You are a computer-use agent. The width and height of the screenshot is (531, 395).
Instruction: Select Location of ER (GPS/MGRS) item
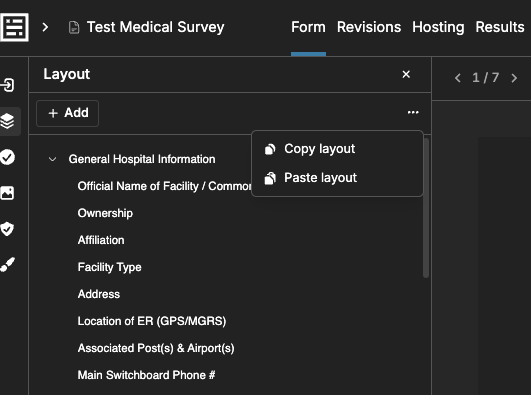(152, 321)
